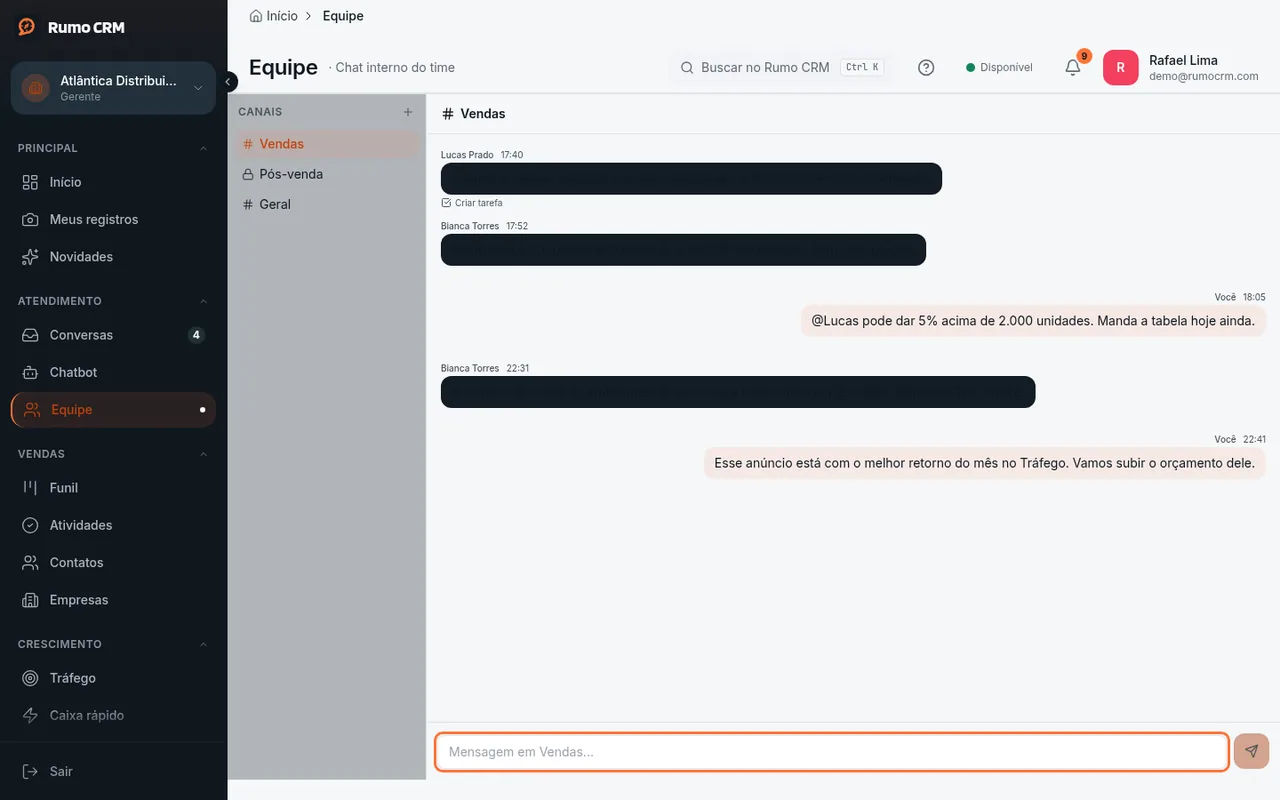Open Meus registros in sidebar
The height and width of the screenshot is (800, 1280).
pos(113,220)
